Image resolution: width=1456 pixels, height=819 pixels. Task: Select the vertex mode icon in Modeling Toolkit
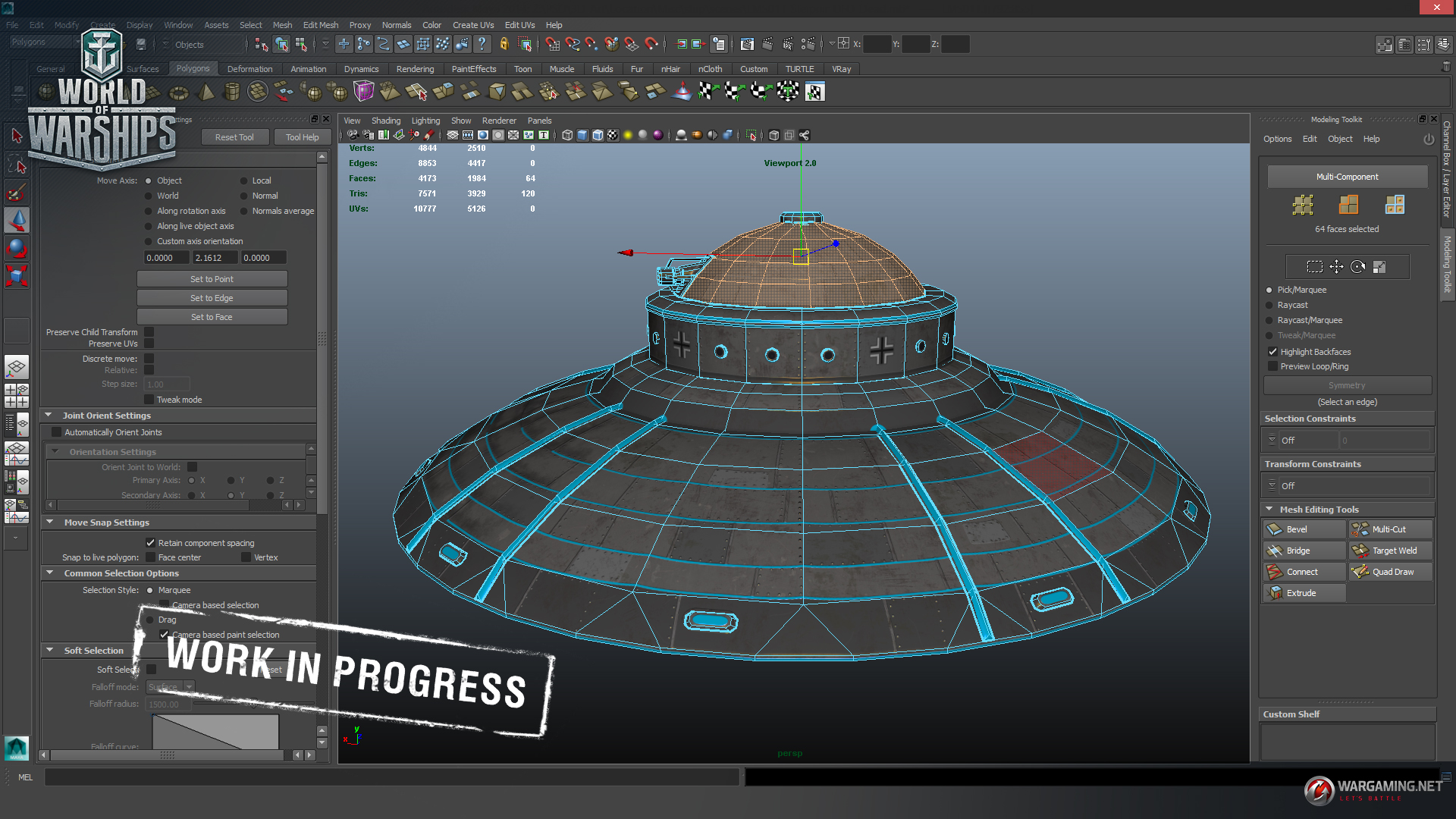click(1303, 204)
